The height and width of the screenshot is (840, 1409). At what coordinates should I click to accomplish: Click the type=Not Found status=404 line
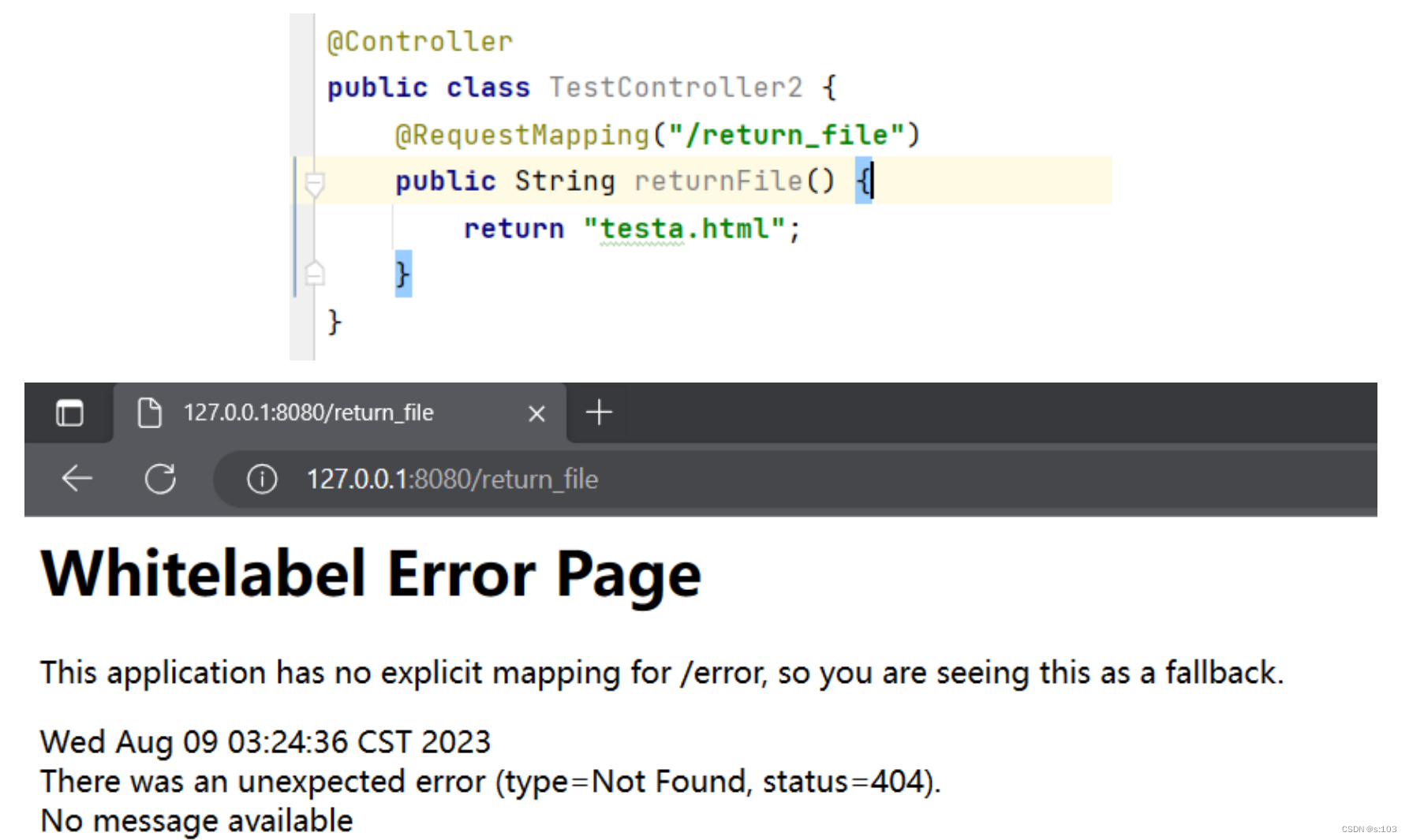coord(491,782)
